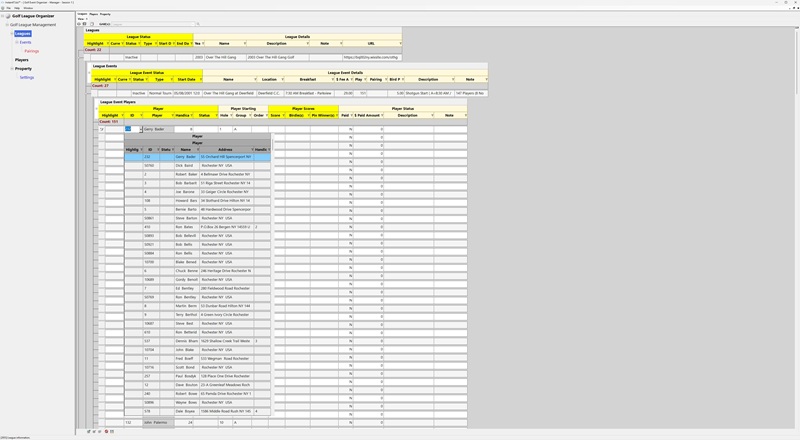Open Settings under Property

click(x=27, y=77)
